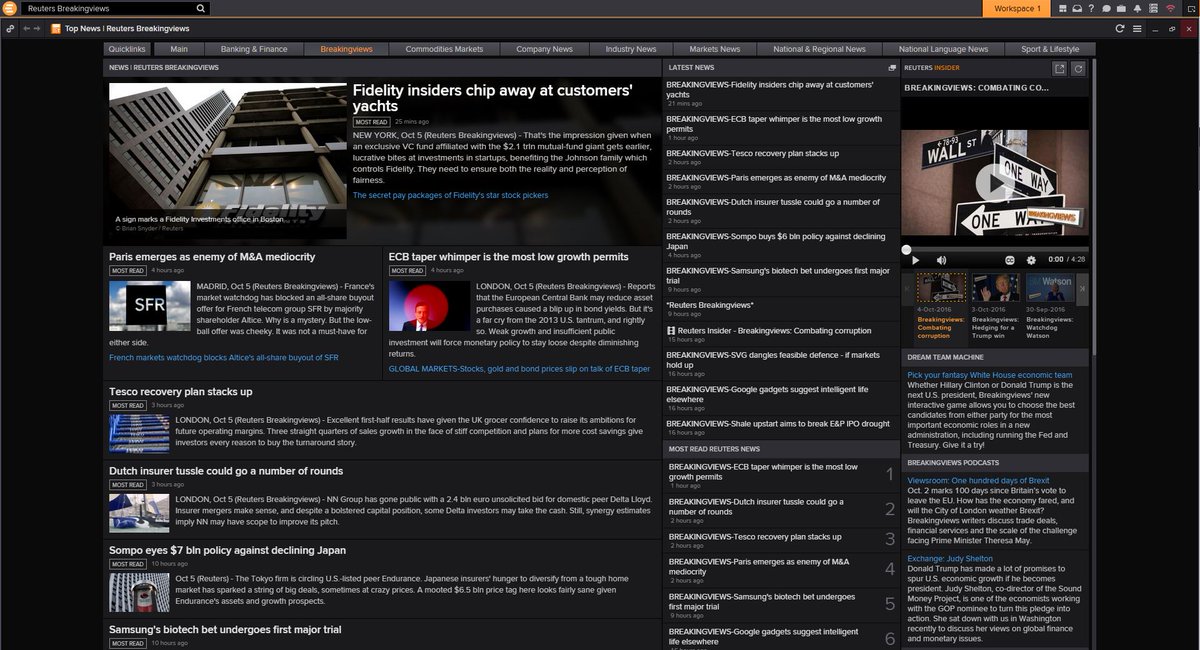Open video settings gear icon
Image resolution: width=1200 pixels, height=650 pixels.
(1029, 260)
